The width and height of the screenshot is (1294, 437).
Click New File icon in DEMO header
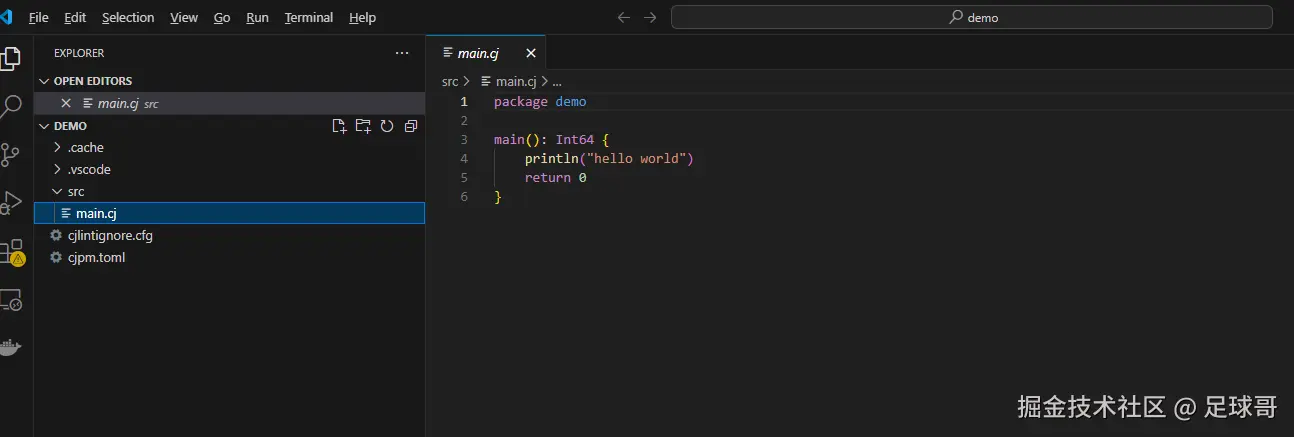pyautogui.click(x=339, y=126)
